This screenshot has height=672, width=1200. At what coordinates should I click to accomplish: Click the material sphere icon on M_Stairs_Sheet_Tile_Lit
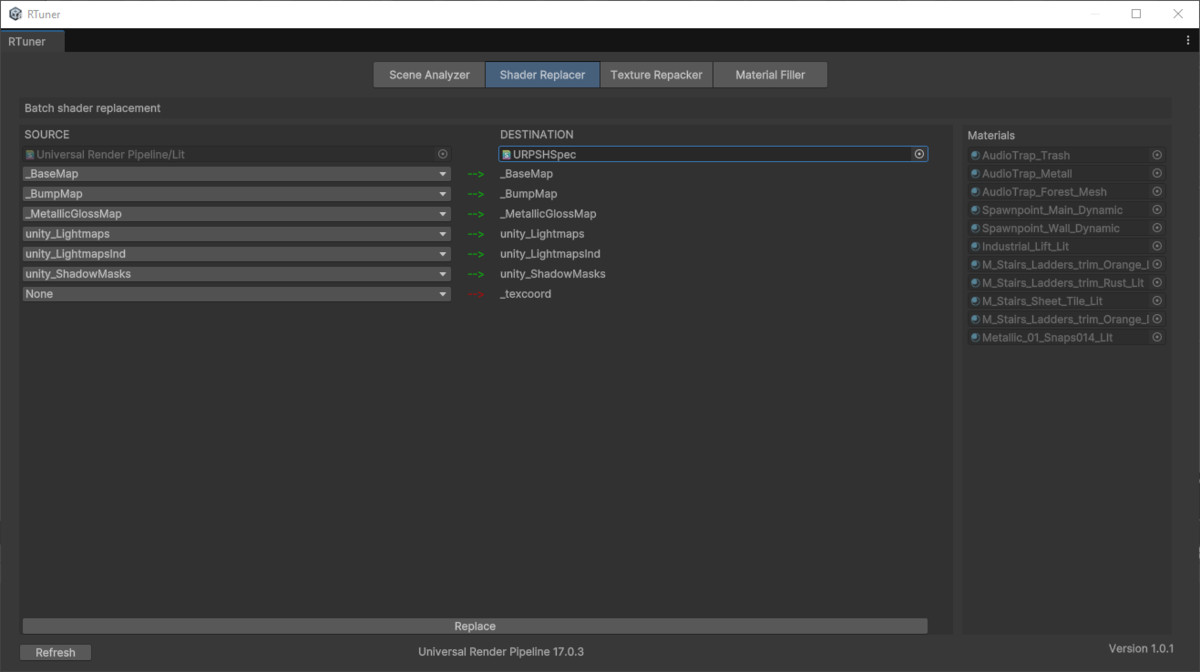tap(975, 300)
